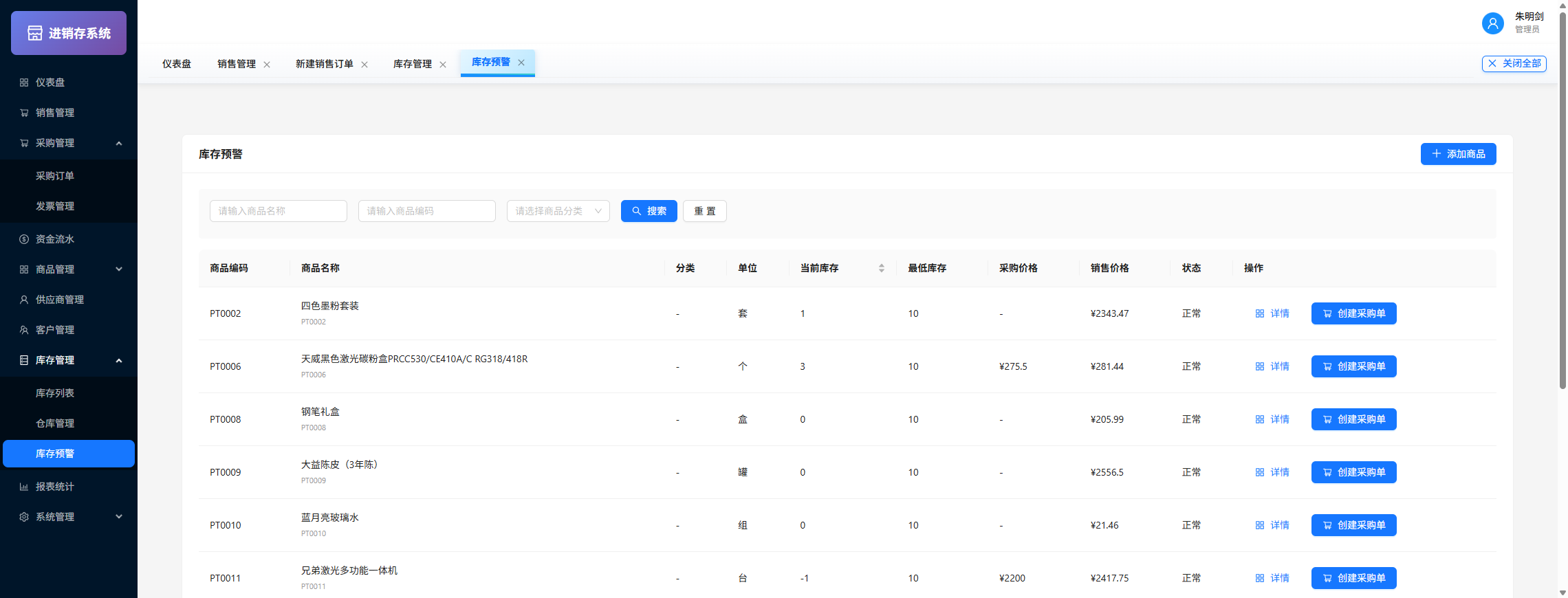Expand the 系统管理 submenu
This screenshot has width=1568, height=598.
pyautogui.click(x=119, y=517)
